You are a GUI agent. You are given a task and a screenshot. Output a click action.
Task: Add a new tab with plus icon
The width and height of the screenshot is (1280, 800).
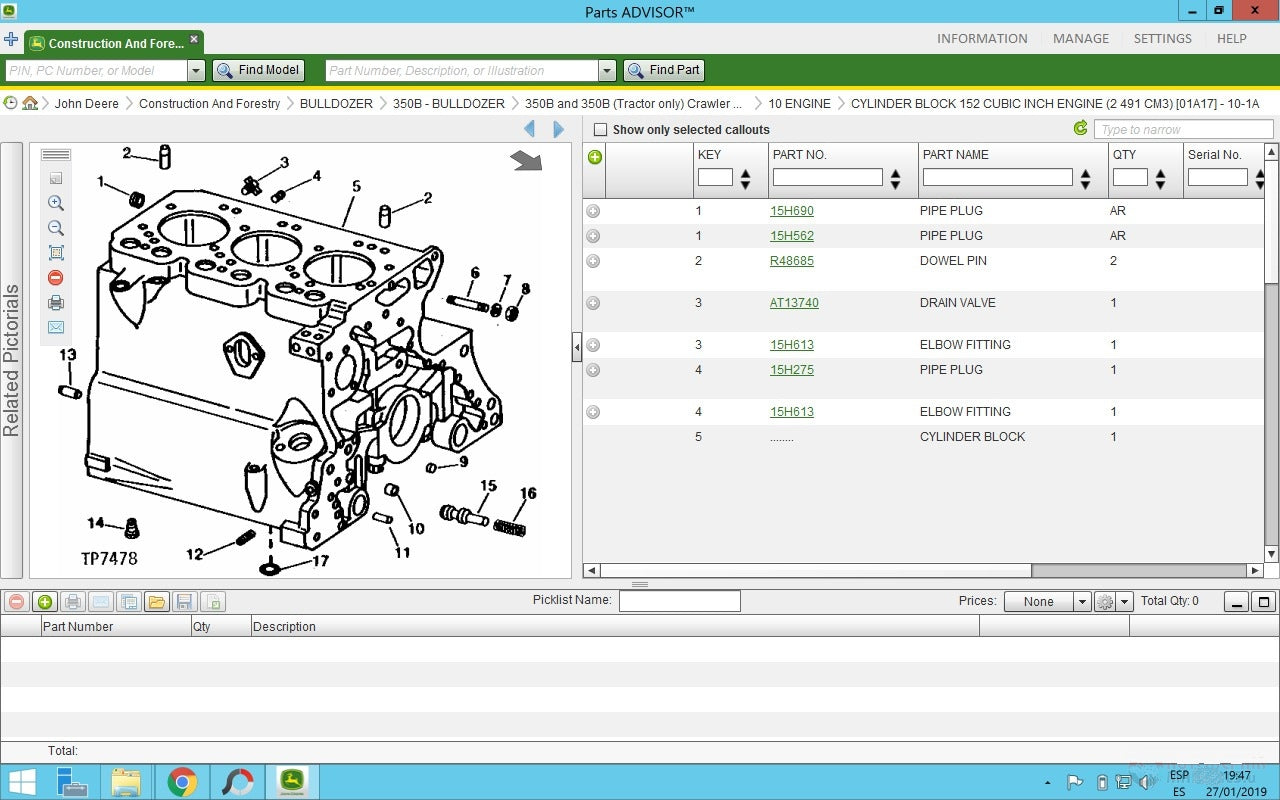(11, 40)
